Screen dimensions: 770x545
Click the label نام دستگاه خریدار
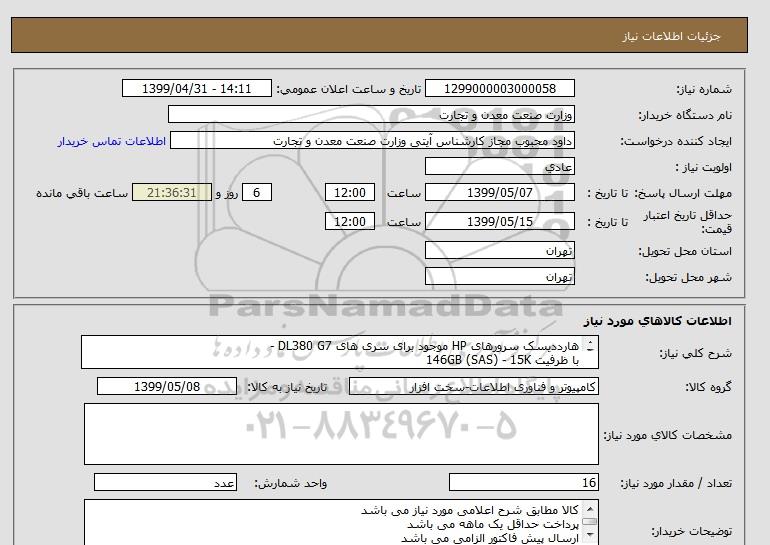685,115
